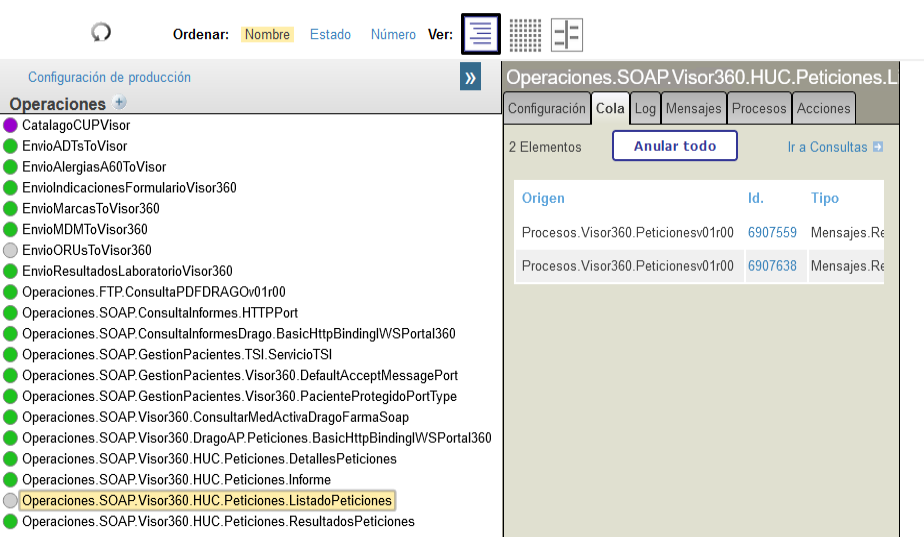Click the refresh circular arrow icon
The height and width of the screenshot is (537, 924).
coord(101,33)
